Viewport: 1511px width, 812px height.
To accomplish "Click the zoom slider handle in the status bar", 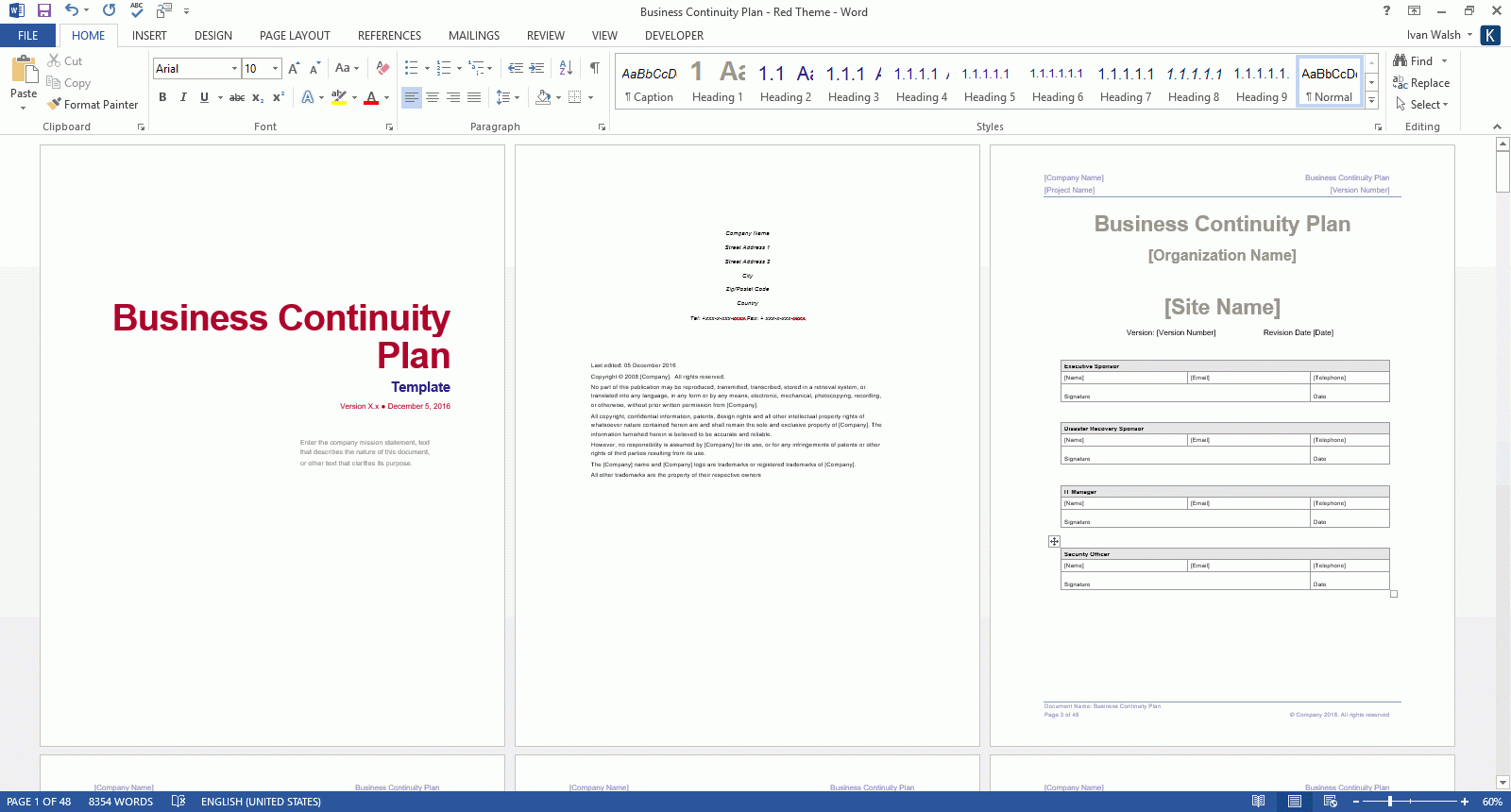I will pyautogui.click(x=1390, y=802).
